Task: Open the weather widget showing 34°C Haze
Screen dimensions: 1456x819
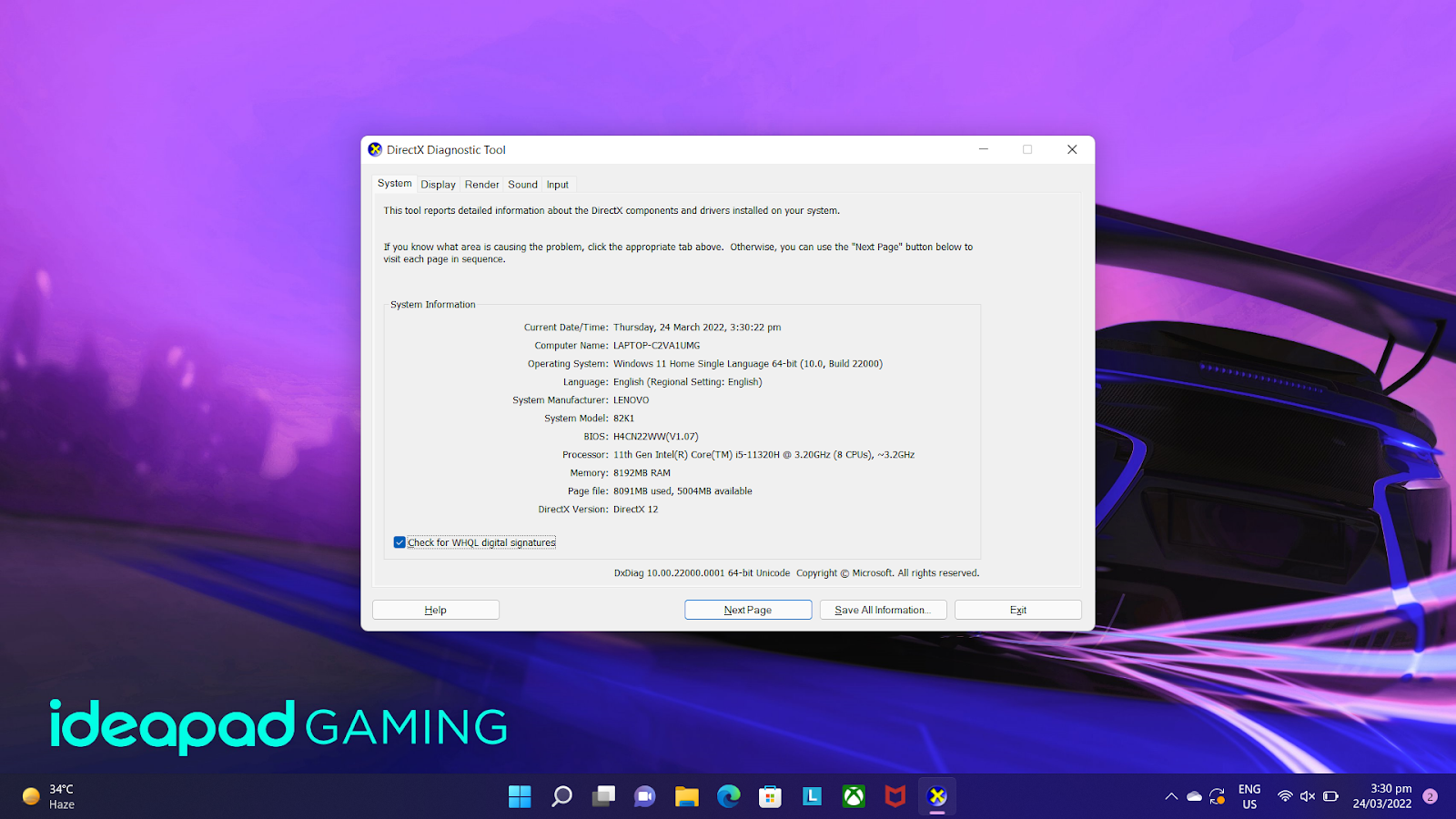Action: 49,796
